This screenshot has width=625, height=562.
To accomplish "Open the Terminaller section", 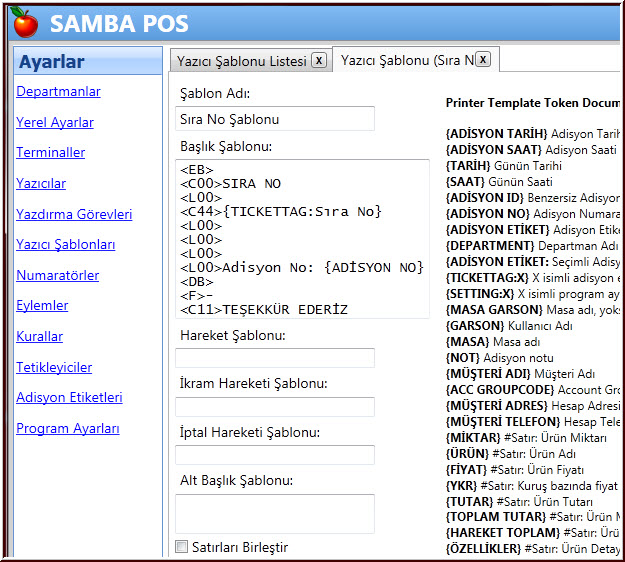I will [x=50, y=153].
